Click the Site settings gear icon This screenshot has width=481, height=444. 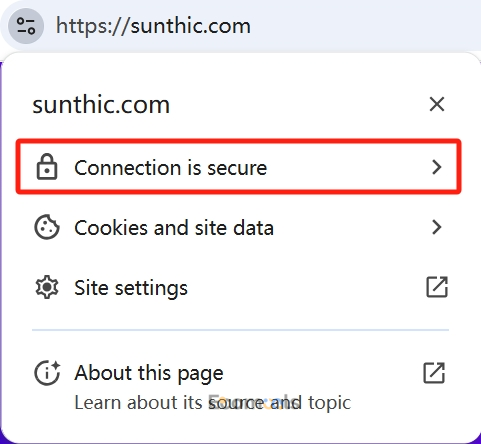pos(47,287)
